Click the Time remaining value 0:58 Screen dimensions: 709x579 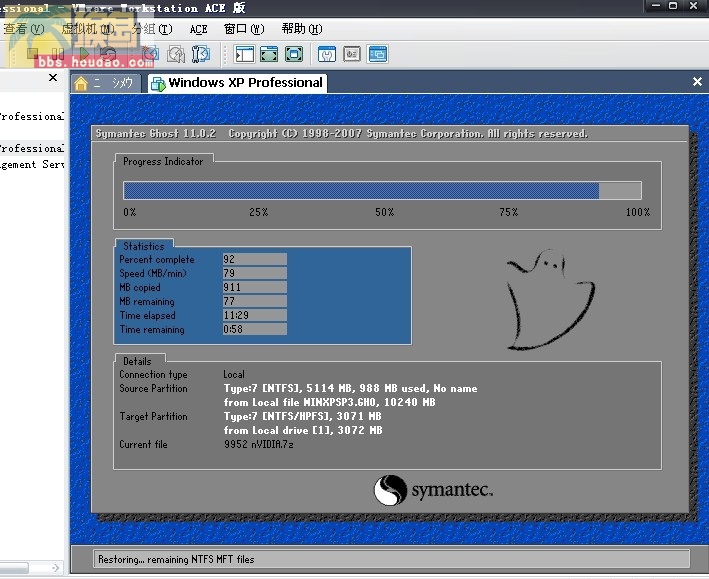point(255,329)
